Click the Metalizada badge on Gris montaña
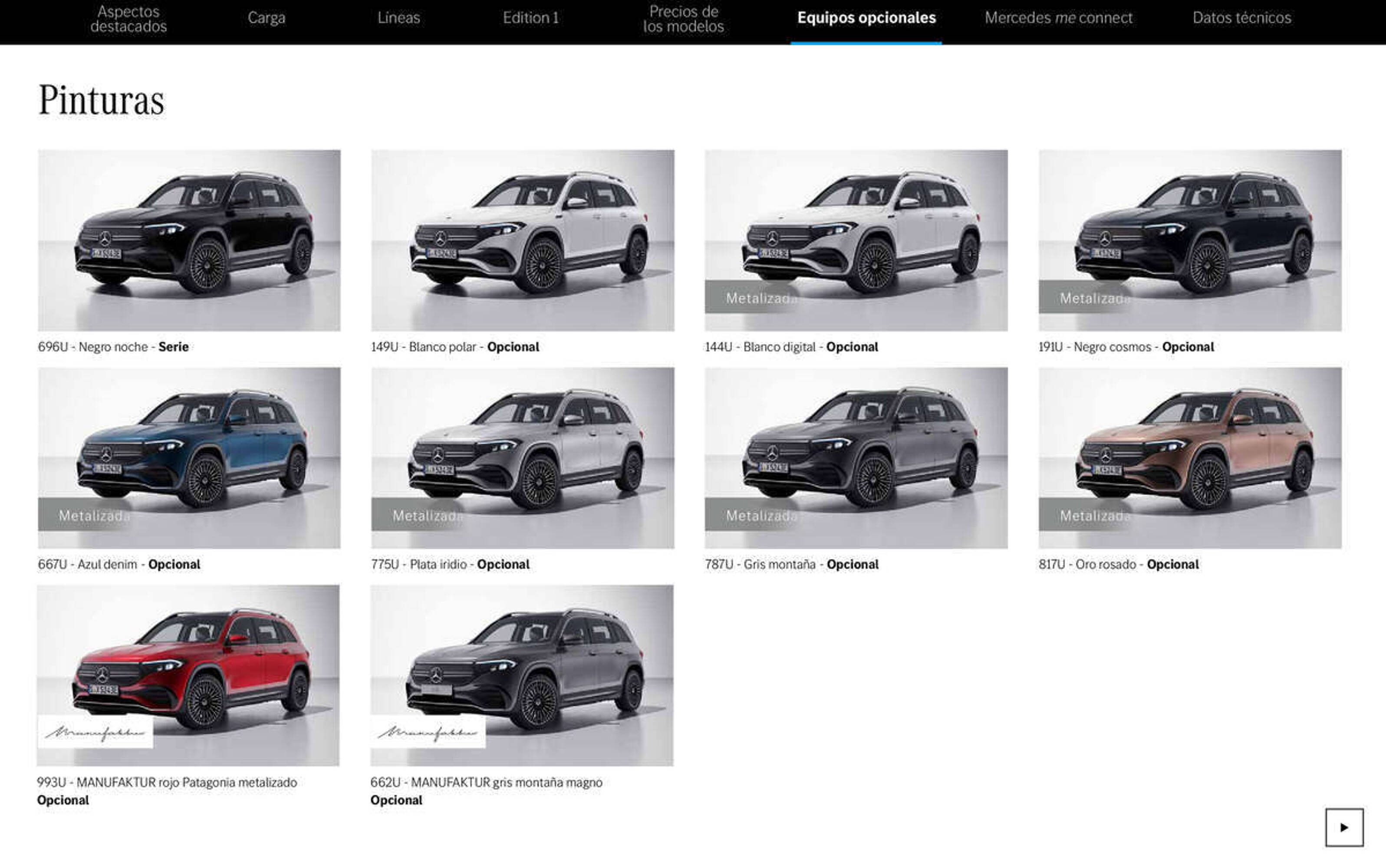 (x=752, y=515)
